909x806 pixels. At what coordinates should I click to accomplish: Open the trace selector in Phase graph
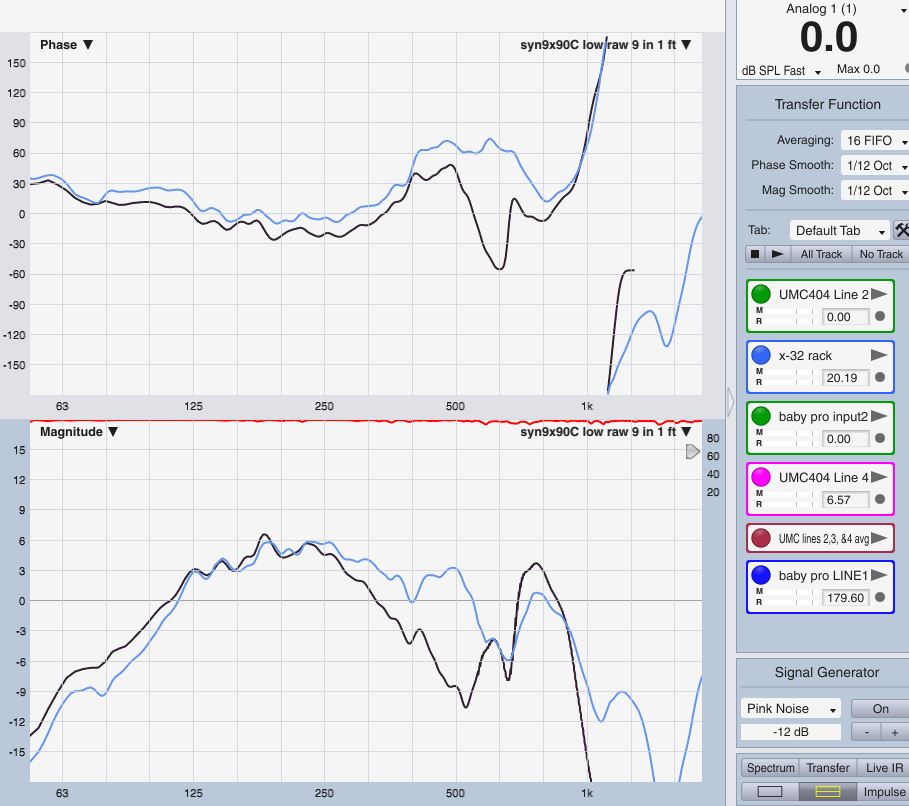pos(606,45)
